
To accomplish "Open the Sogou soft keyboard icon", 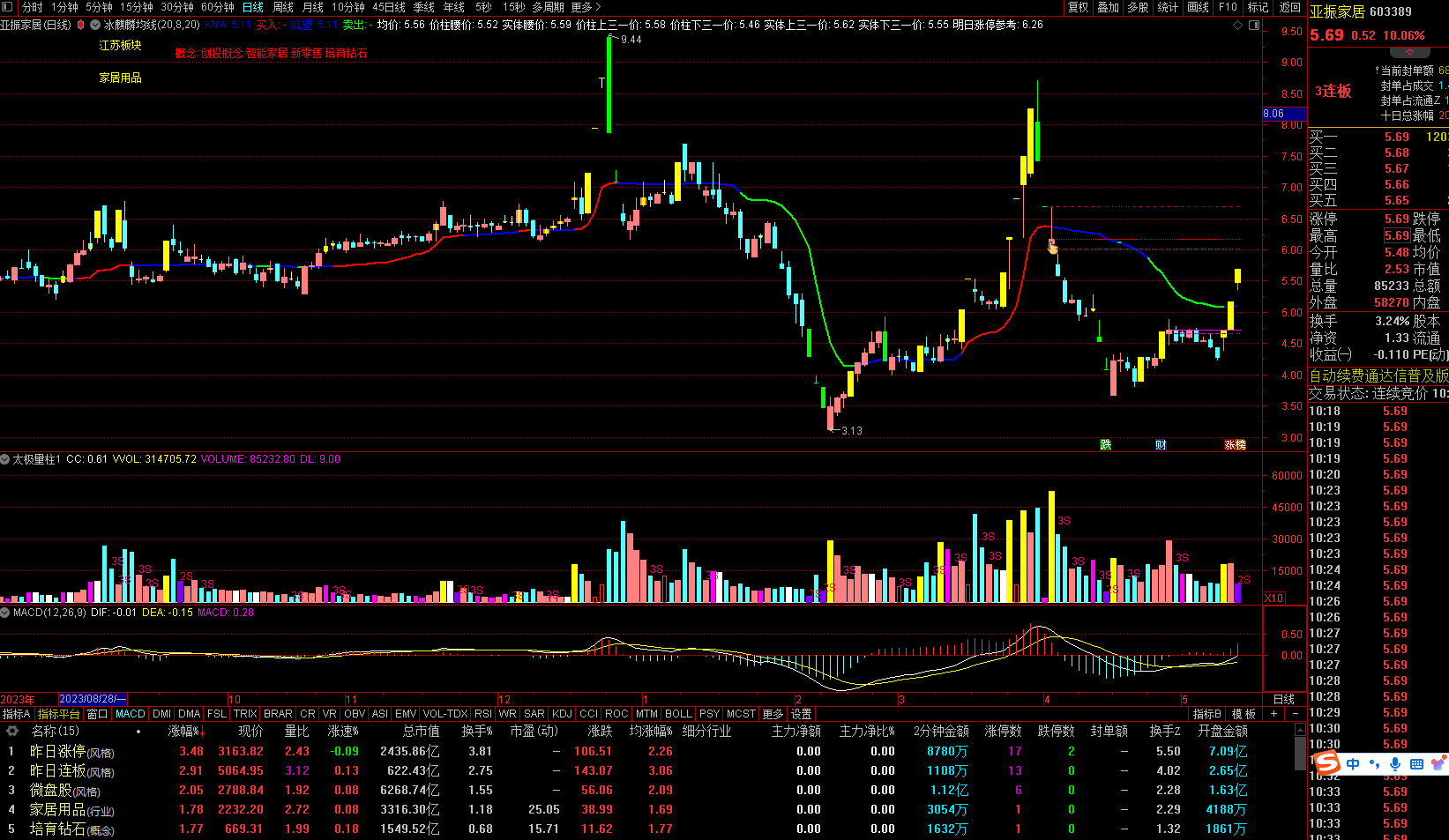I will [x=1417, y=764].
